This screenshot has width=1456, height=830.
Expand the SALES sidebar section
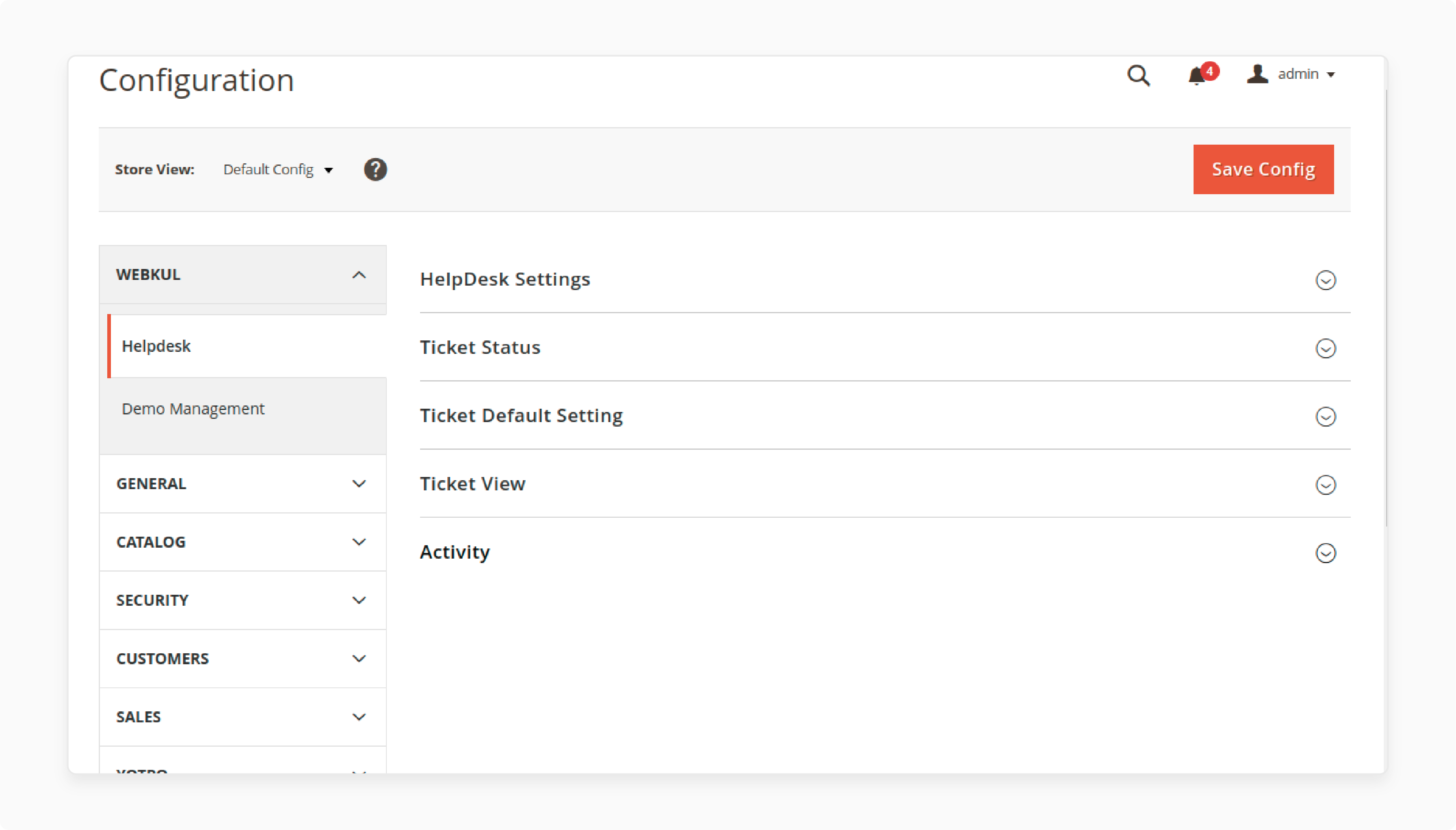[243, 717]
